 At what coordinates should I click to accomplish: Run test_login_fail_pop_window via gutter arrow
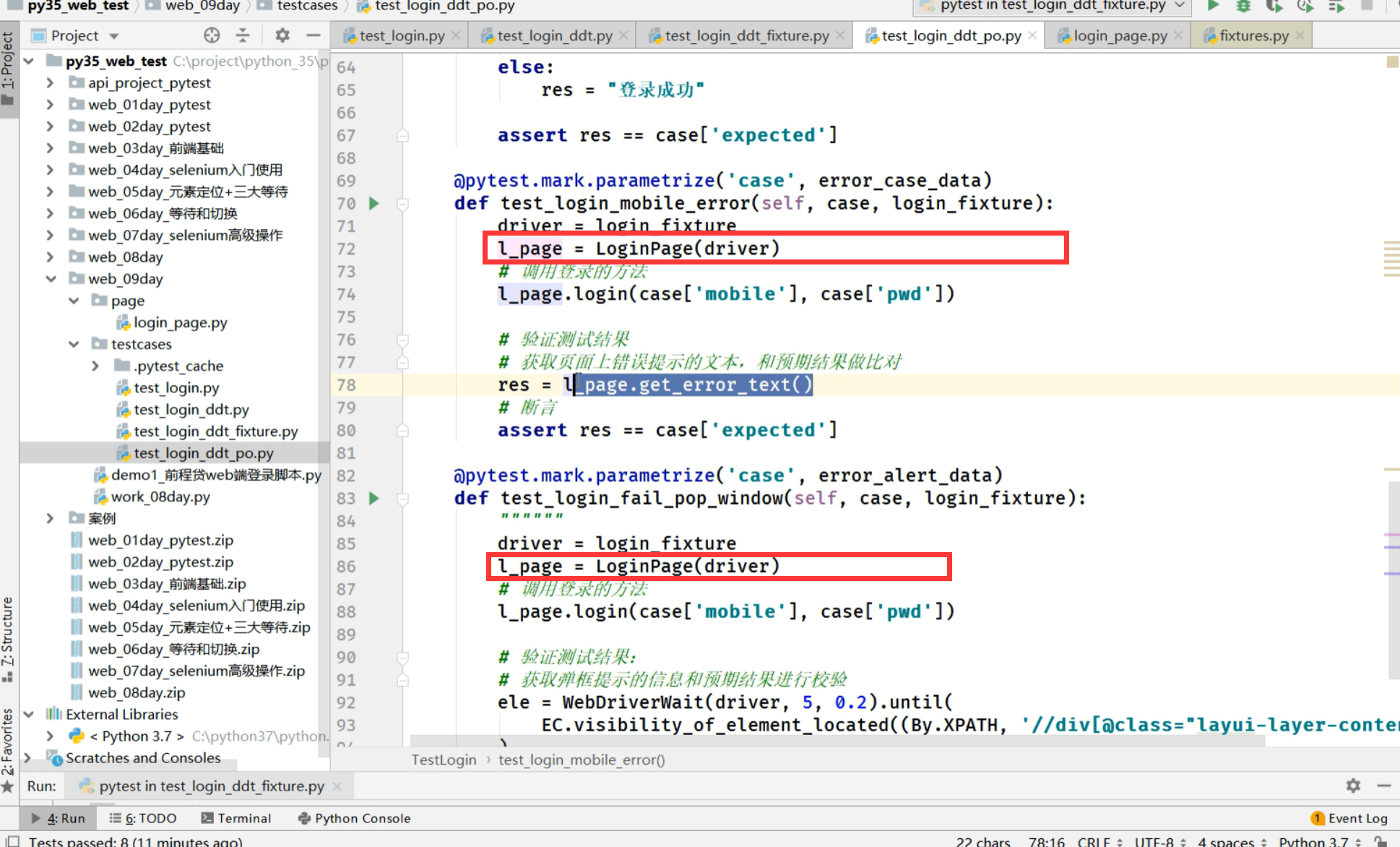coord(374,498)
